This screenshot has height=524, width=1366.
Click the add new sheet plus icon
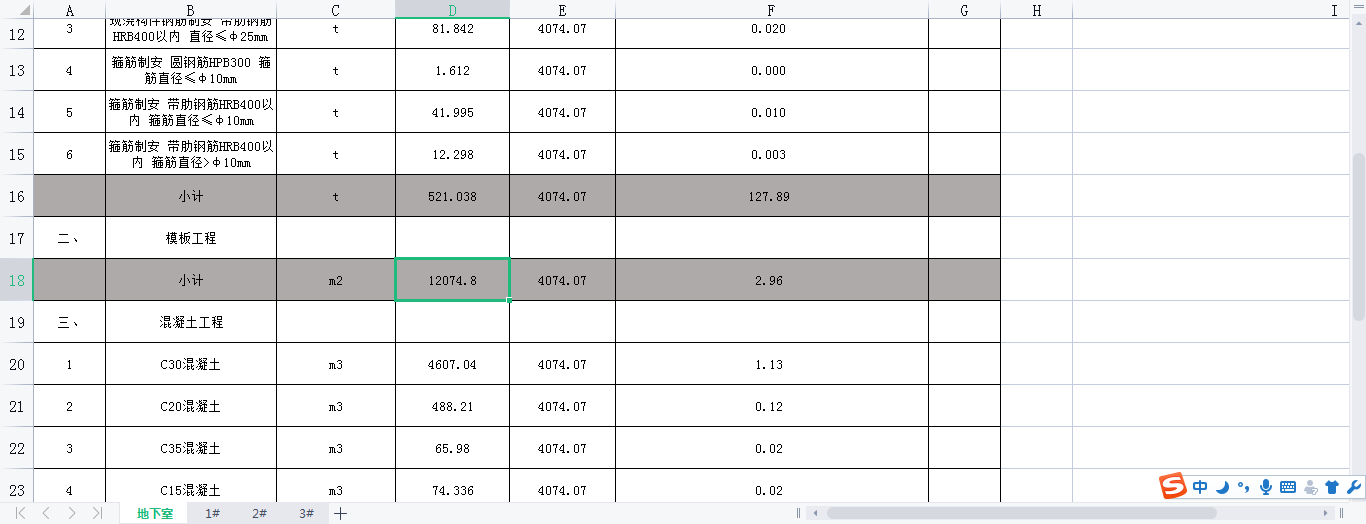tap(341, 513)
